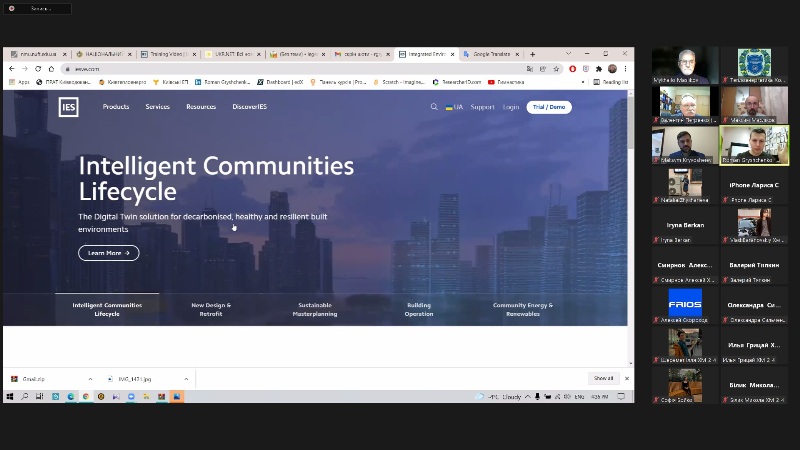Screen dimensions: 800x450
Task: Click the Edge icon on the taskbar
Action: 70,396
